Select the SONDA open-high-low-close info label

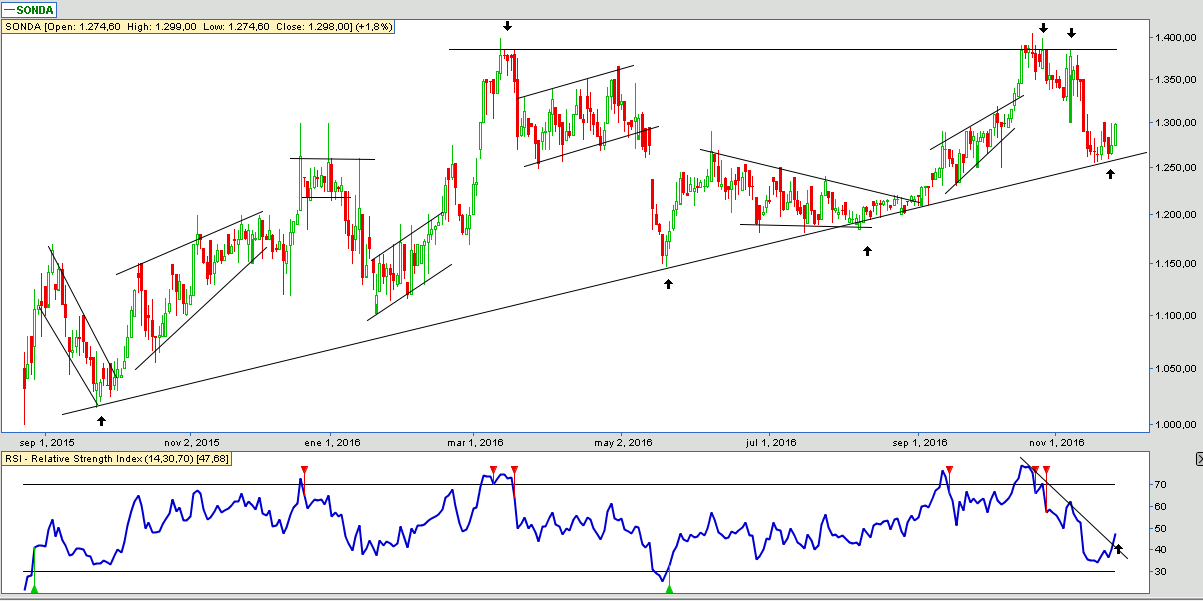pyautogui.click(x=198, y=27)
